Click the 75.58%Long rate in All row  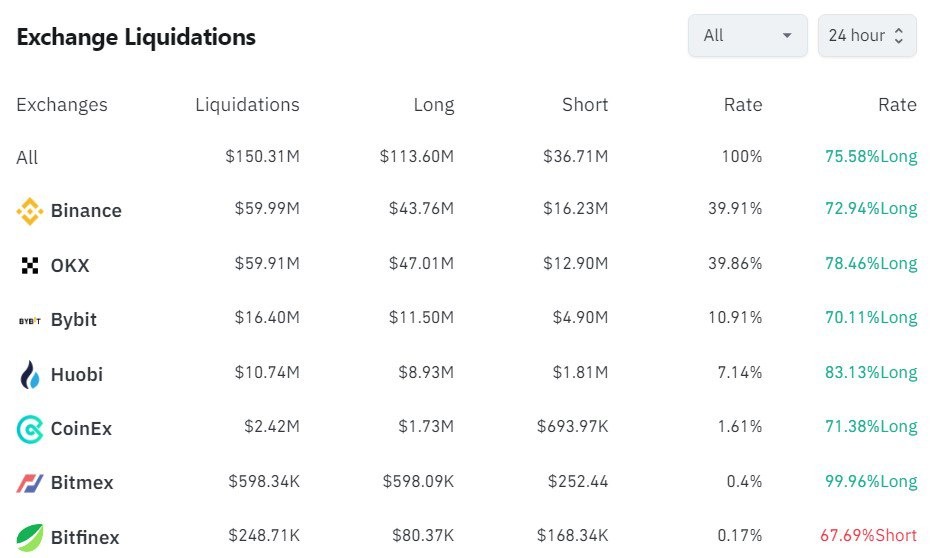coord(870,157)
